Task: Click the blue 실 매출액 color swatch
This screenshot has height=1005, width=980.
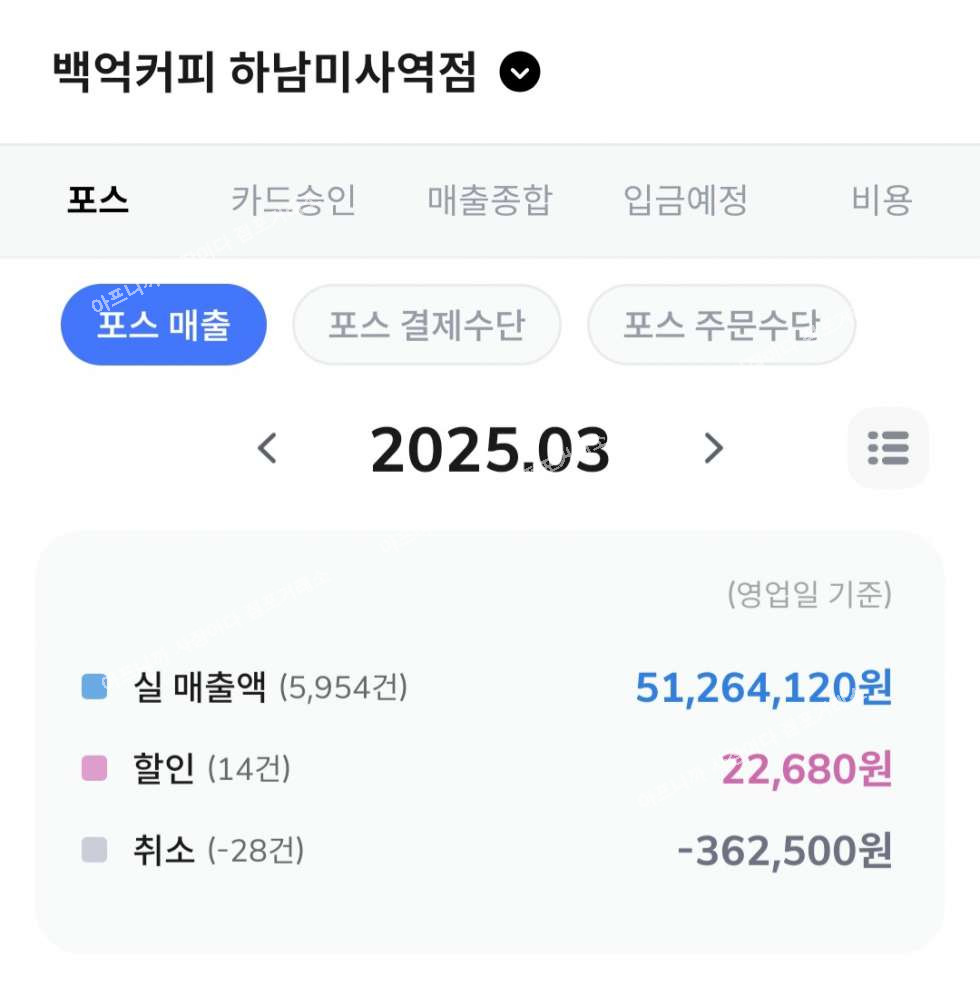Action: tap(94, 687)
